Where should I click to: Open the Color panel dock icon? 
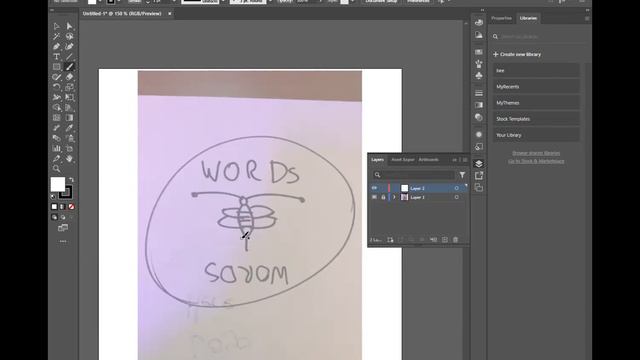click(x=479, y=22)
